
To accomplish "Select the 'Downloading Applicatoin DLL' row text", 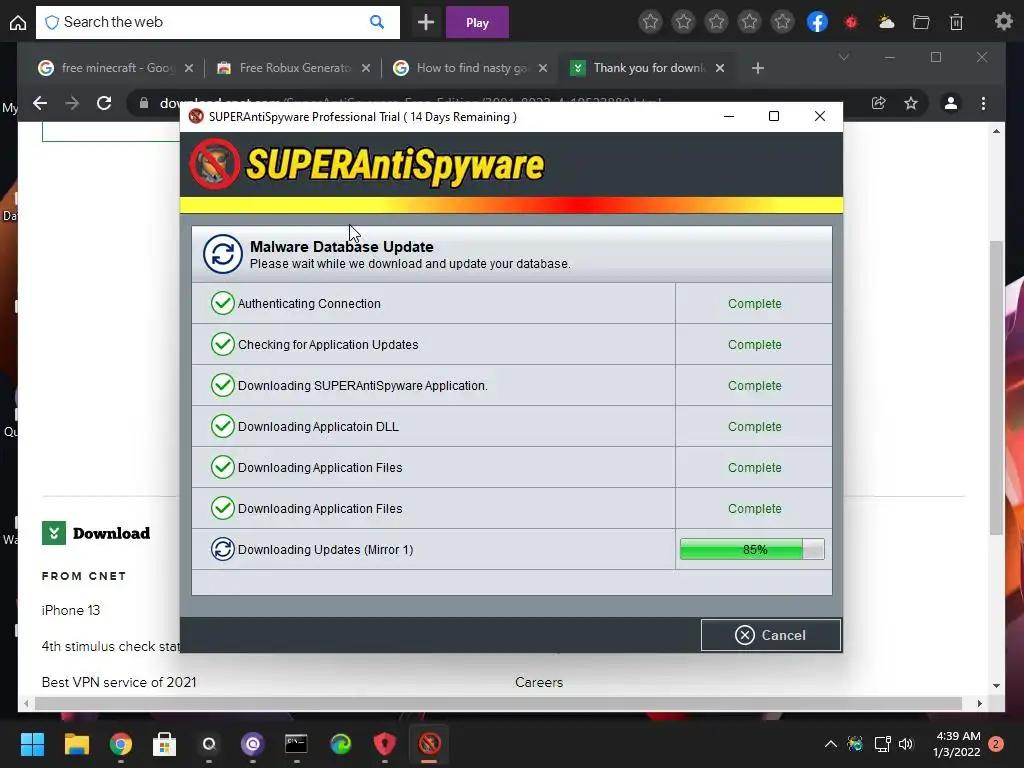I will pos(318,426).
